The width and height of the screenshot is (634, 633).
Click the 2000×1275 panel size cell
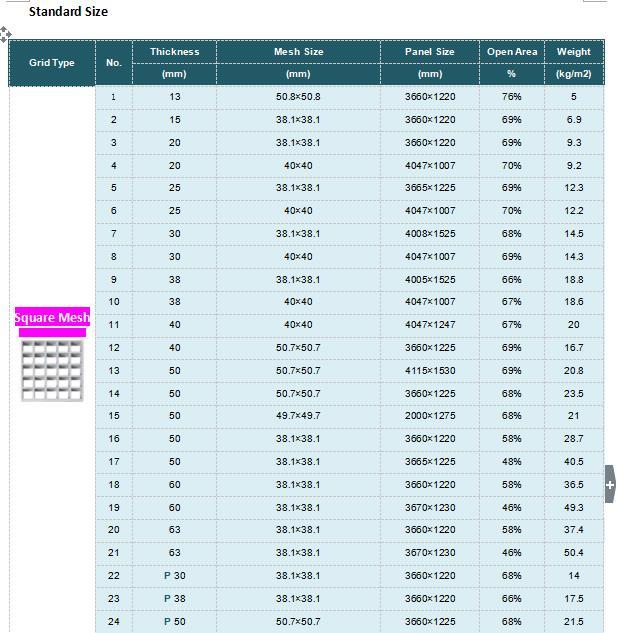[429, 416]
